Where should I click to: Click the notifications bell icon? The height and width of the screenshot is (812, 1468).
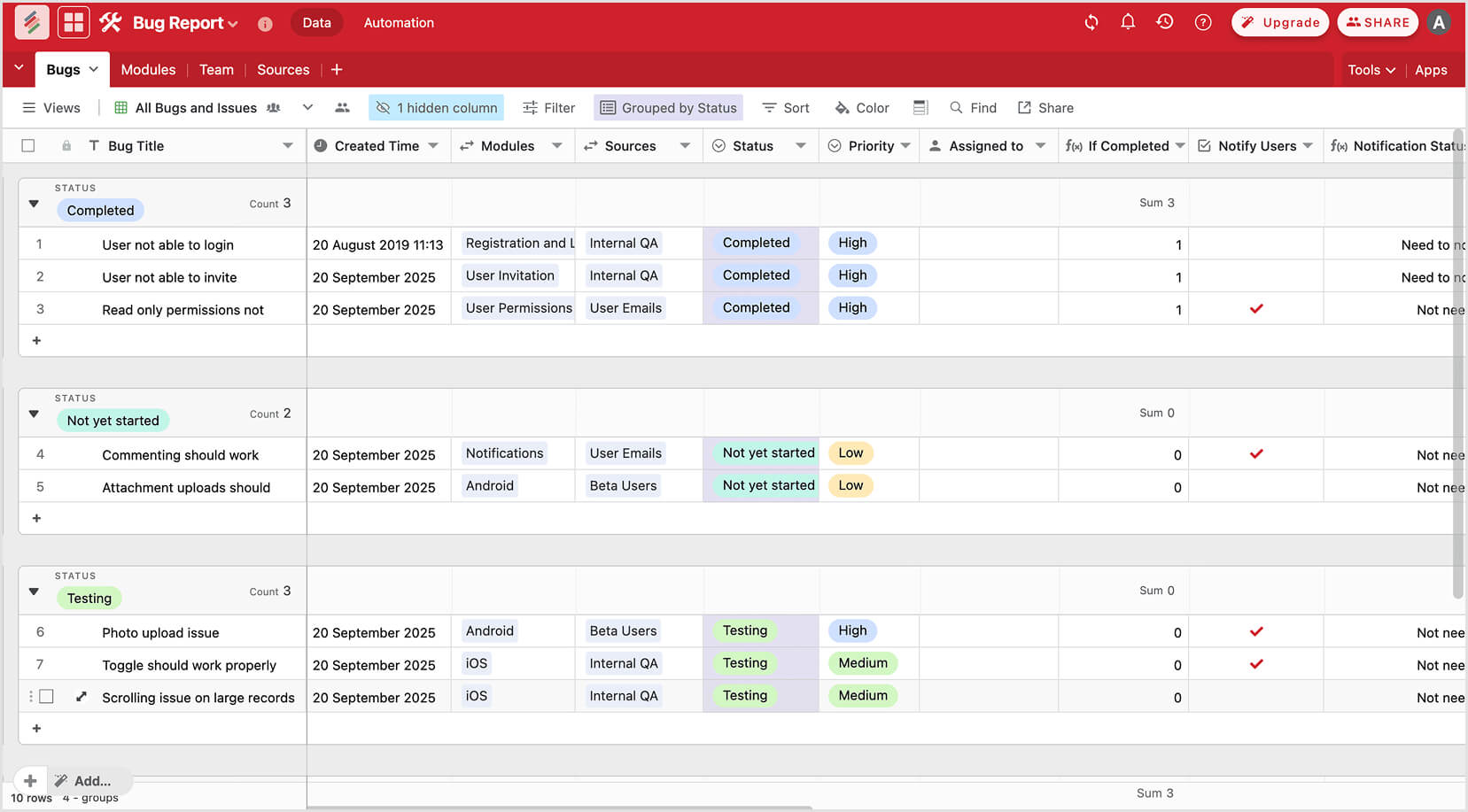1127,22
